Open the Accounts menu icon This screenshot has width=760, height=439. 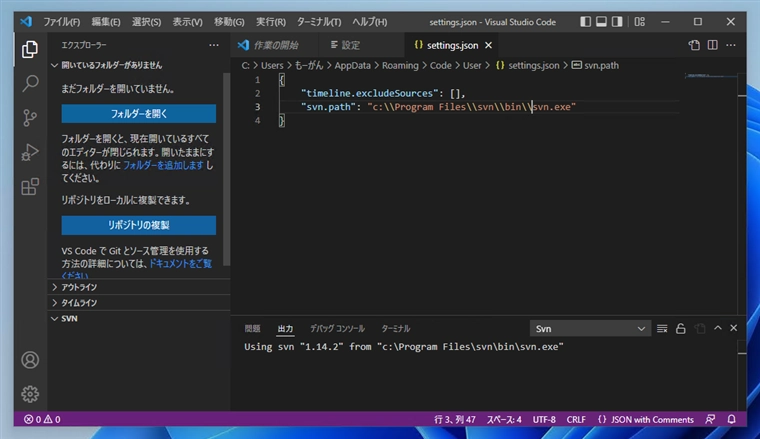30,360
